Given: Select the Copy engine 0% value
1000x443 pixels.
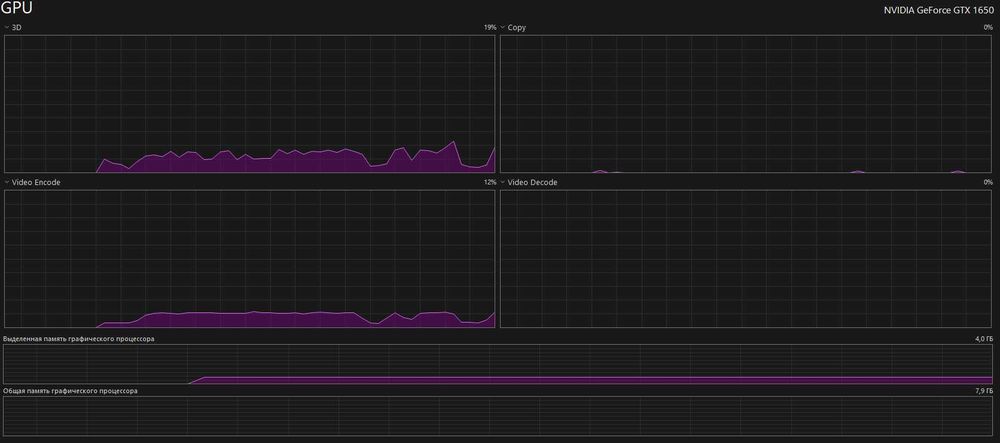Looking at the screenshot, I should coord(988,28).
